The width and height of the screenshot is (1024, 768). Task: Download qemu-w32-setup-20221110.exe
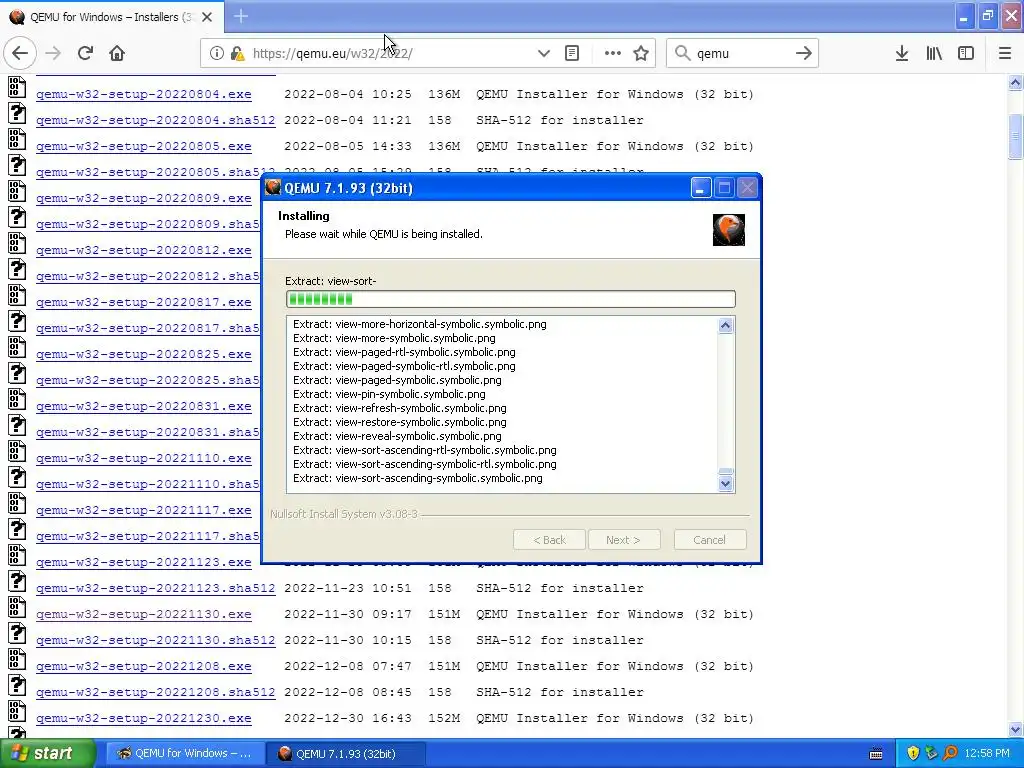point(144,458)
